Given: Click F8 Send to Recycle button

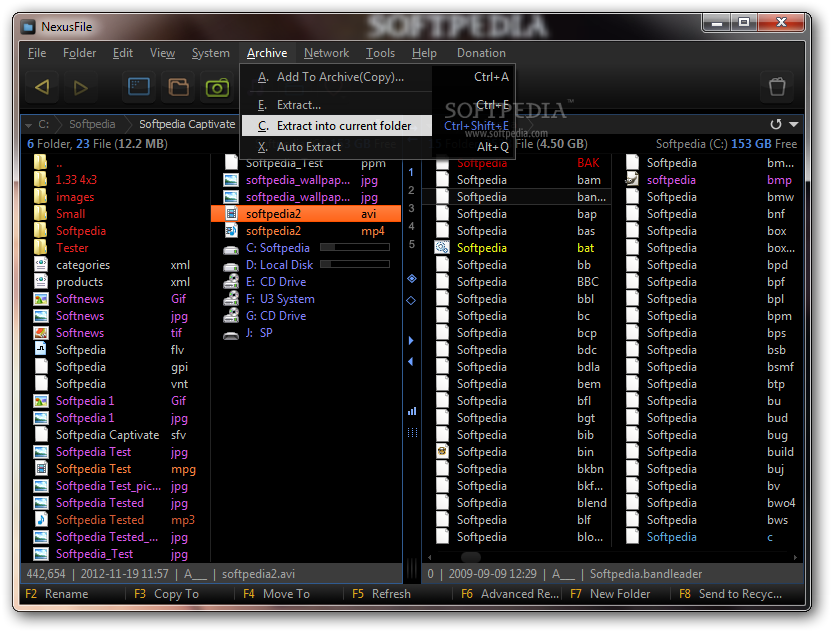Looking at the screenshot, I should pos(730,594).
